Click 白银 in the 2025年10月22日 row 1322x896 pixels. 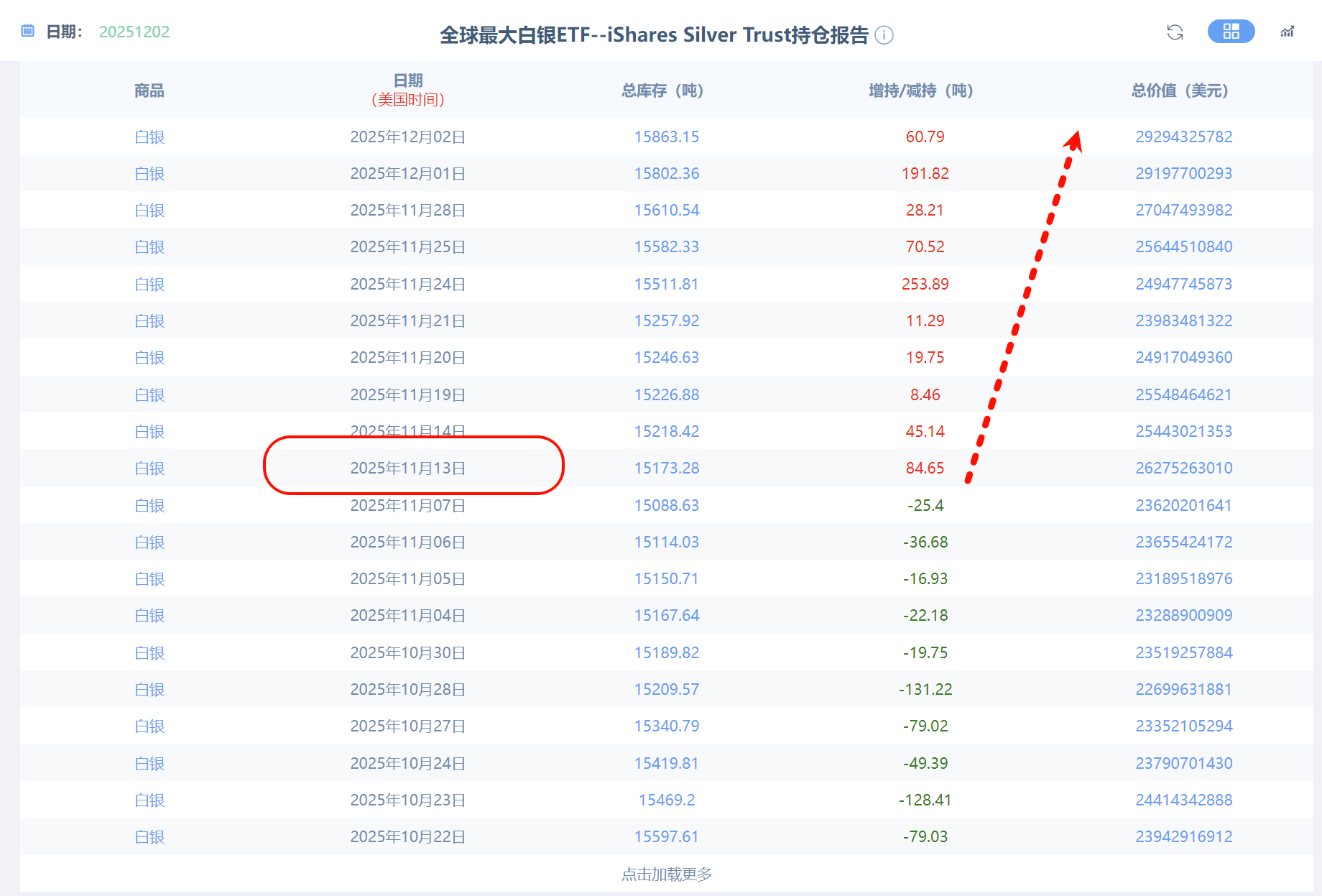tap(149, 836)
